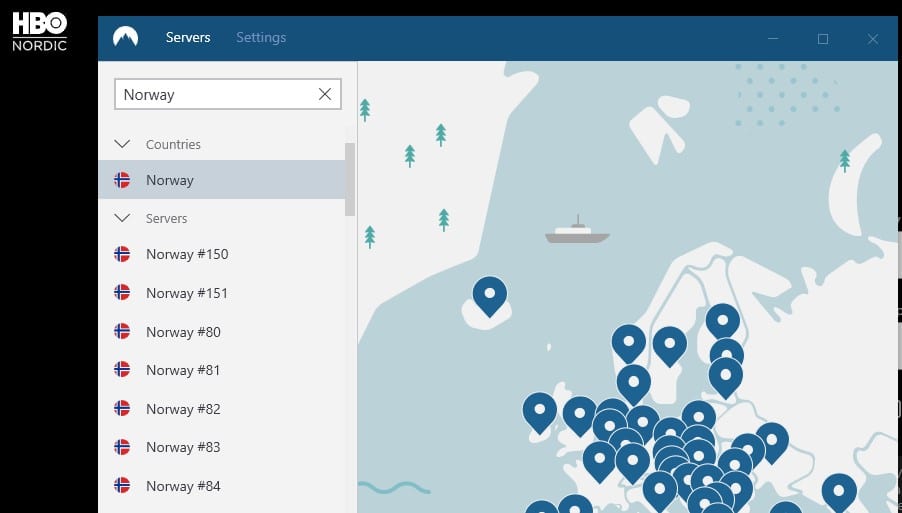This screenshot has width=902, height=513.
Task: Collapse the Countries section
Action: pos(122,144)
